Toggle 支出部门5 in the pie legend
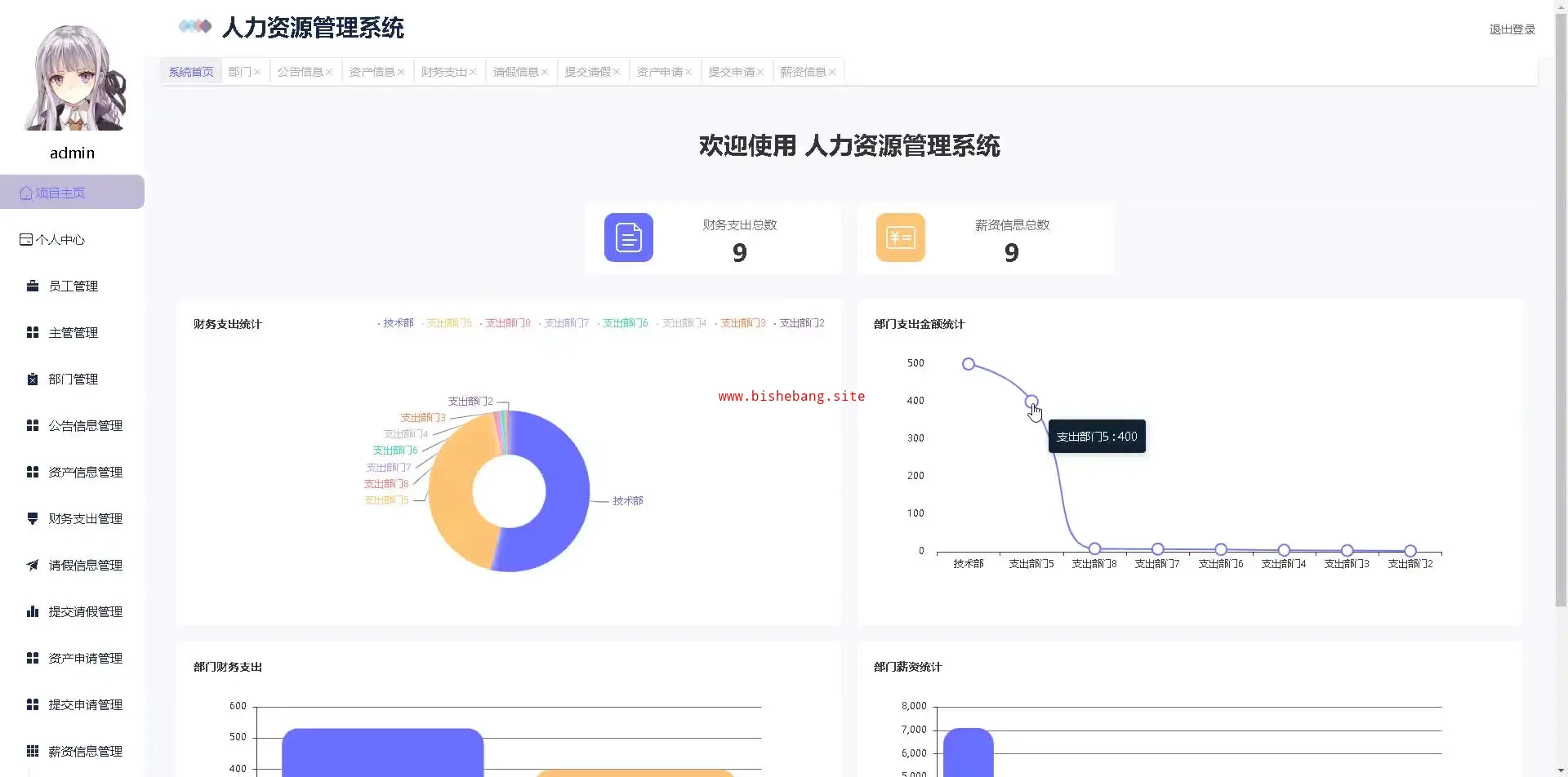Screen dimensions: 1568x777 click(x=447, y=323)
